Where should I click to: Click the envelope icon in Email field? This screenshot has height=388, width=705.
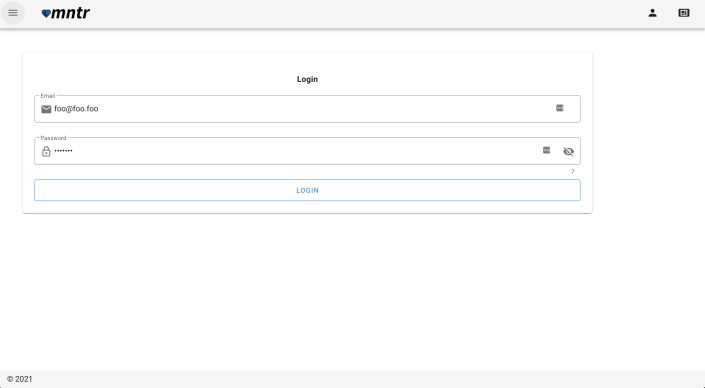(46, 109)
